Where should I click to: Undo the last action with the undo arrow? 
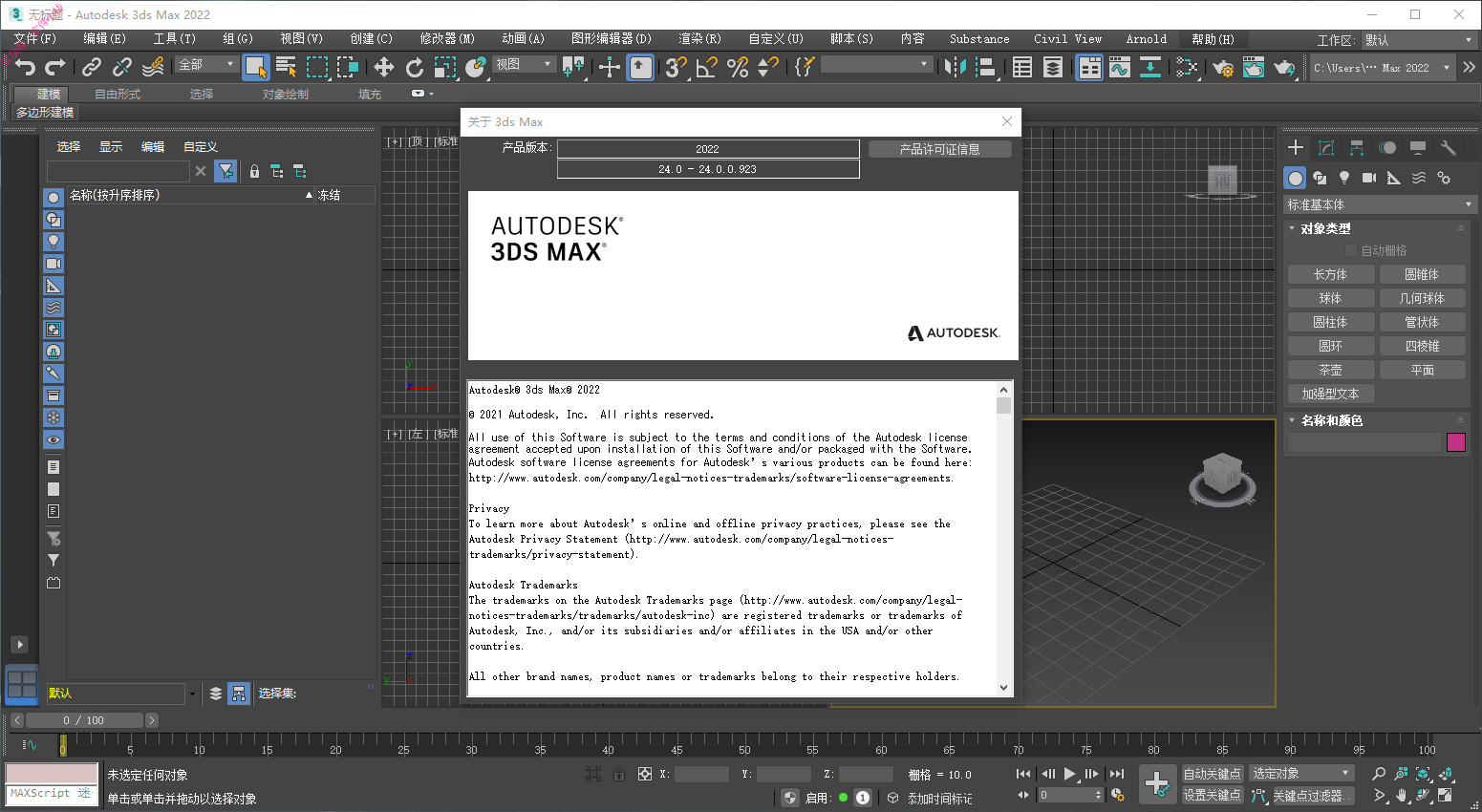click(26, 67)
